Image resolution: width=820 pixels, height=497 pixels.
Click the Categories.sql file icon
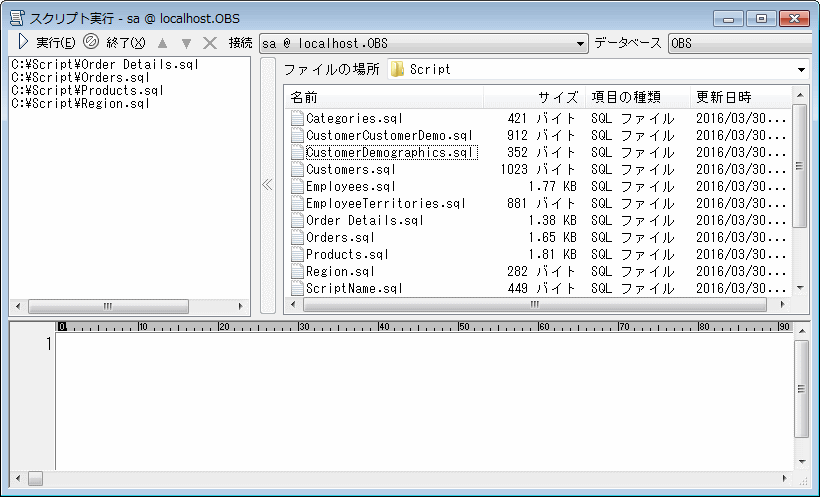(297, 118)
